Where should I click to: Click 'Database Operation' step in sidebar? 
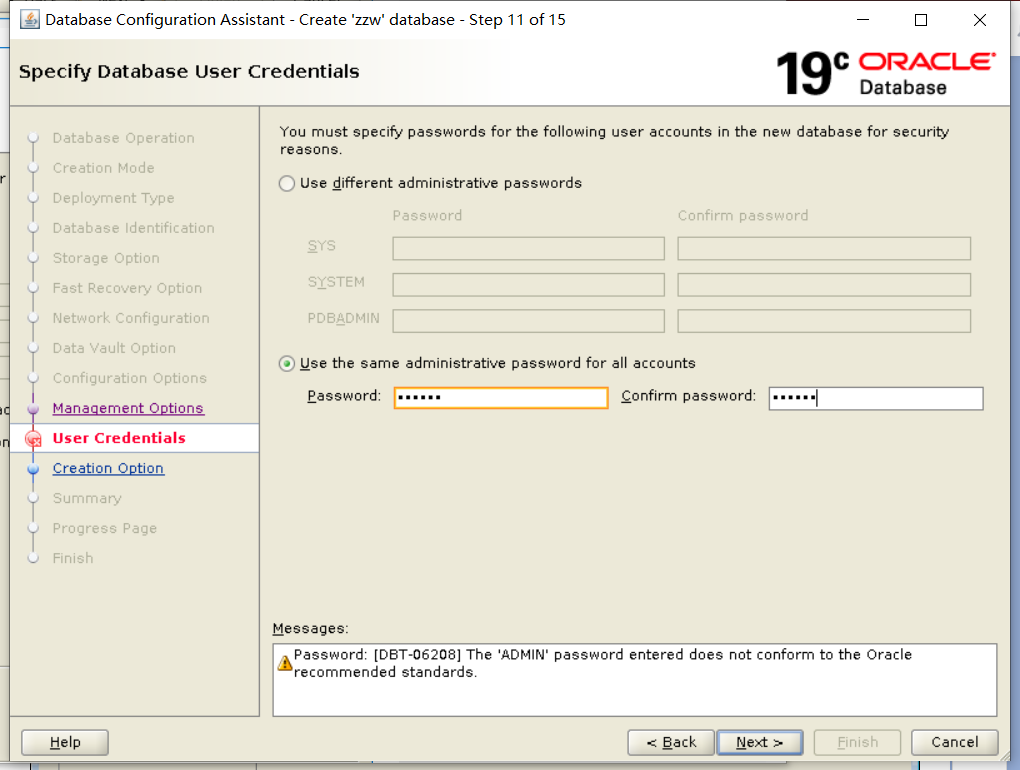tap(124, 138)
